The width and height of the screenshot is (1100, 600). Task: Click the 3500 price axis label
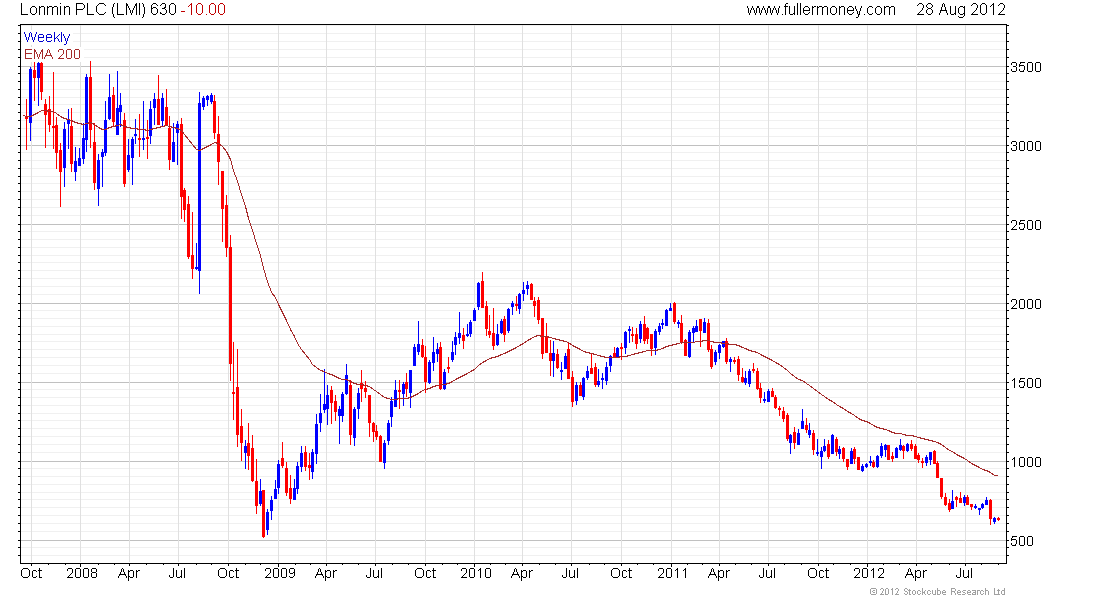1026,67
